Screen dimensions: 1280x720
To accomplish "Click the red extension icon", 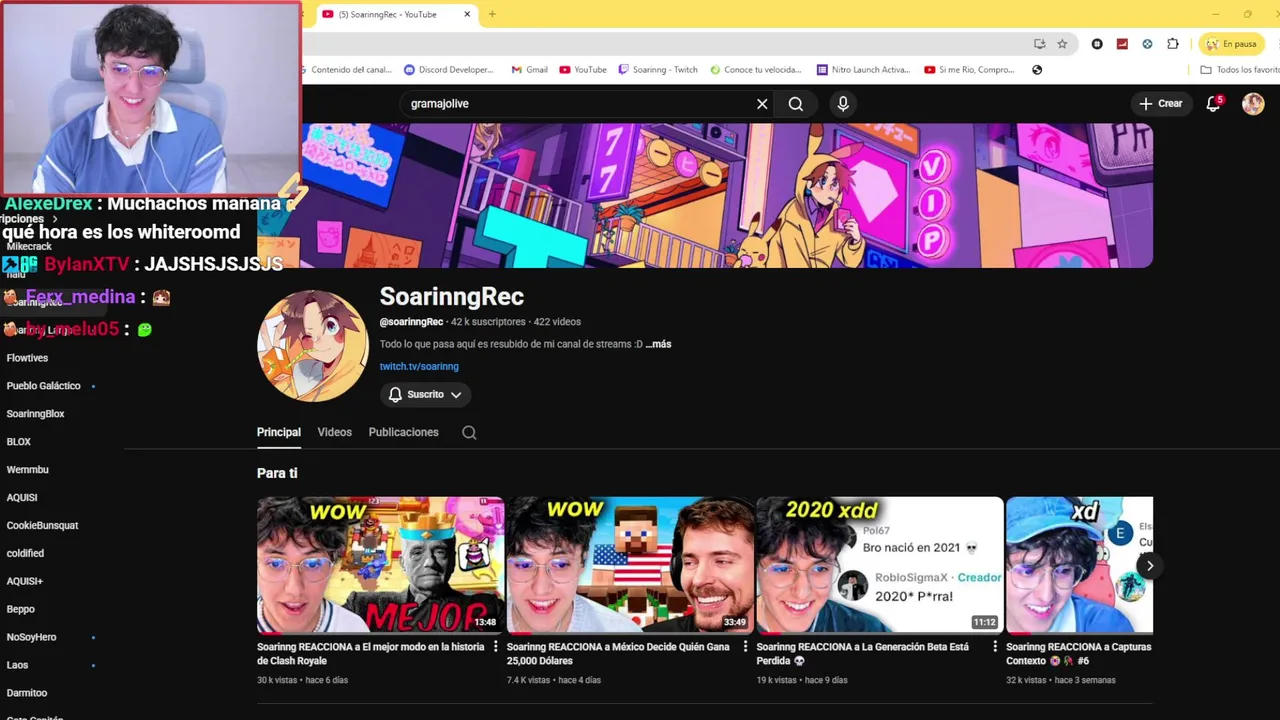I will pyautogui.click(x=1122, y=44).
